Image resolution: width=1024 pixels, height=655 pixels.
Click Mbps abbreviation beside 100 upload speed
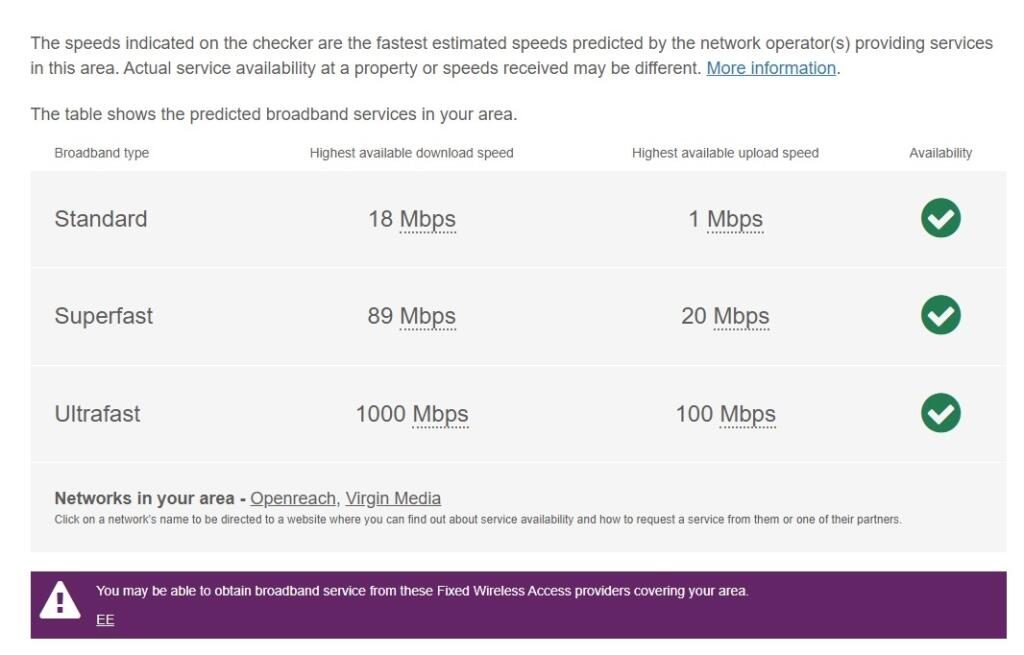(748, 414)
